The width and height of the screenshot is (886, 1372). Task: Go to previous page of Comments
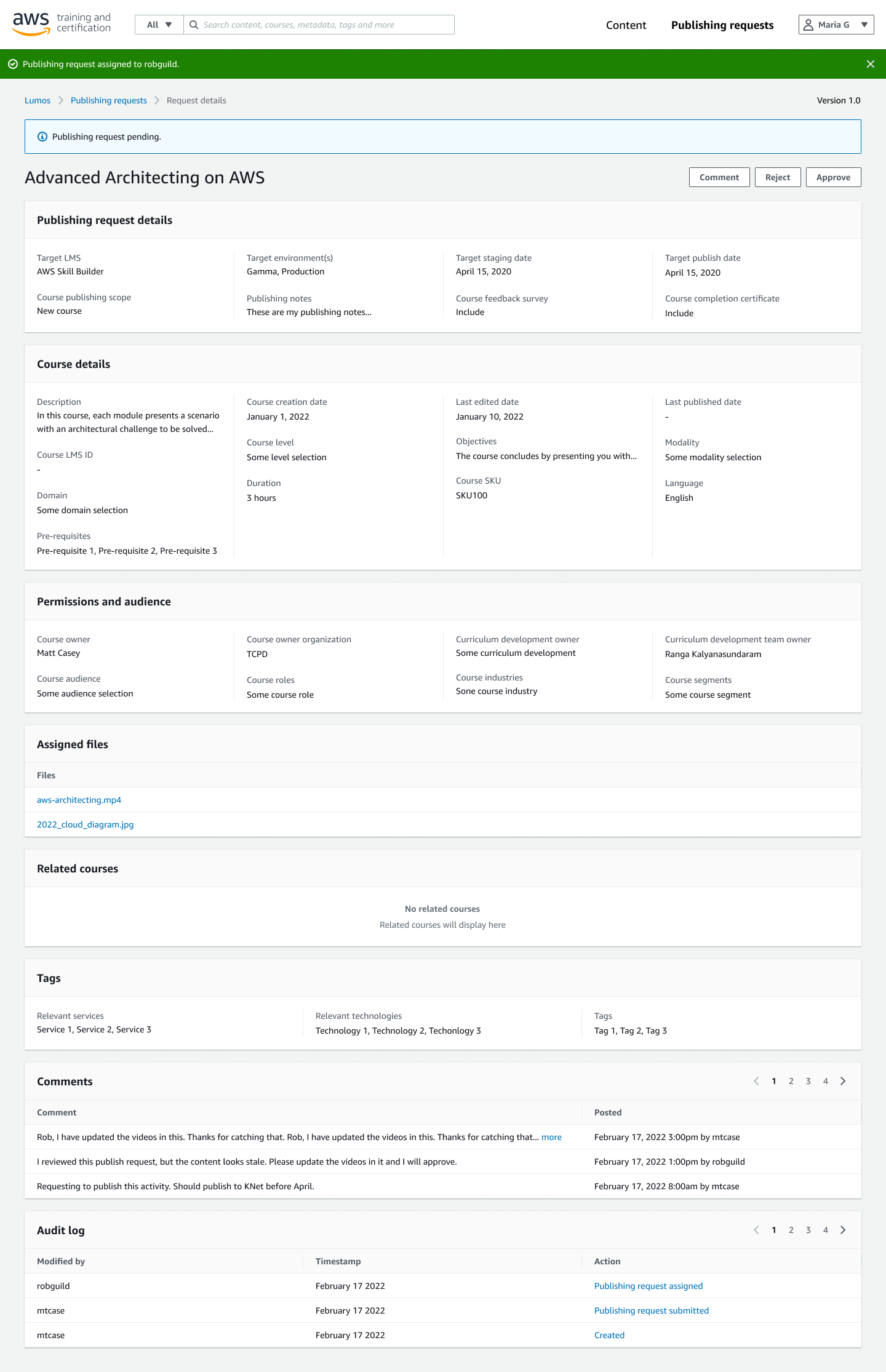pyautogui.click(x=756, y=1081)
